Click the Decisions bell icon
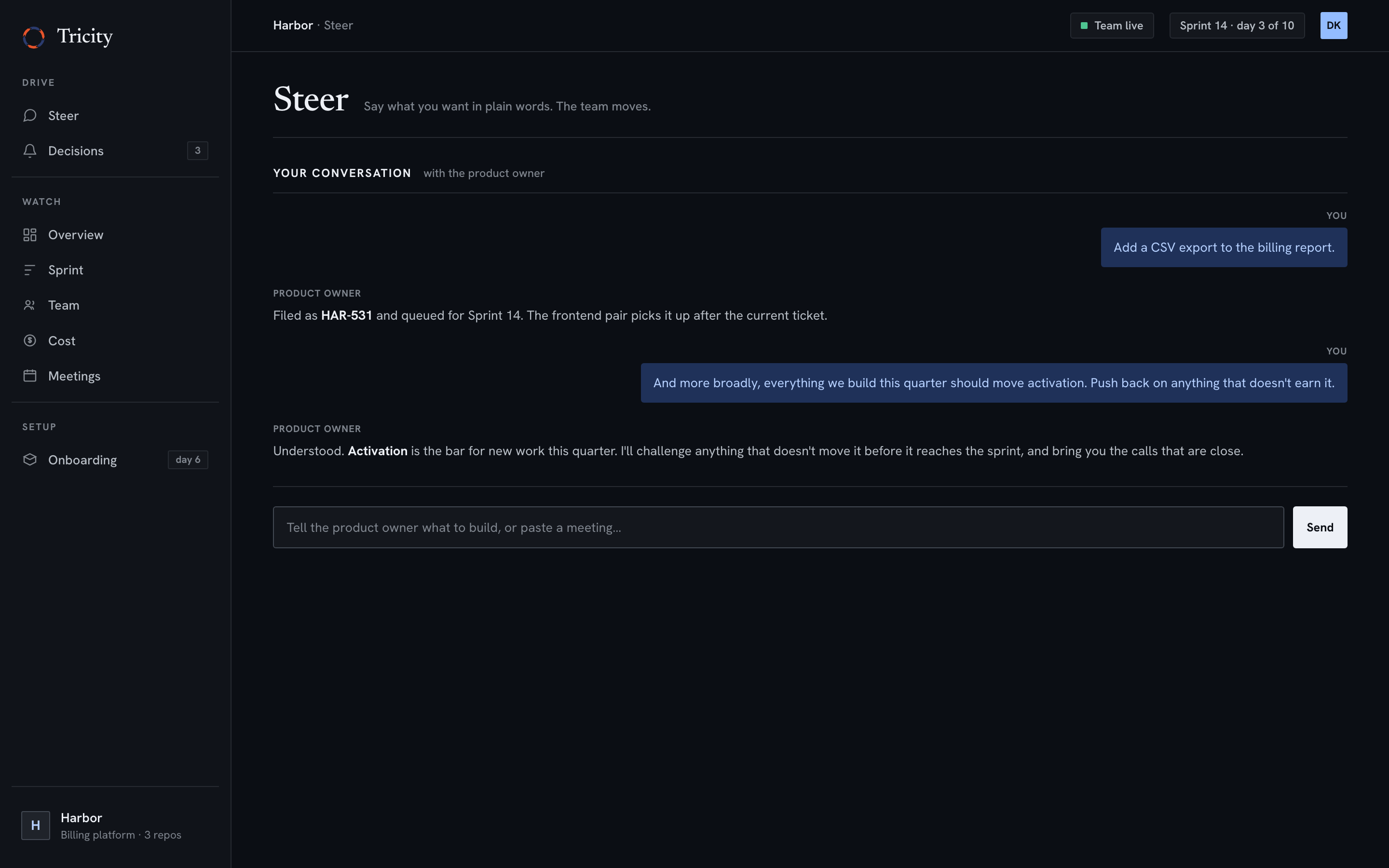This screenshot has width=1389, height=868. (x=30, y=150)
